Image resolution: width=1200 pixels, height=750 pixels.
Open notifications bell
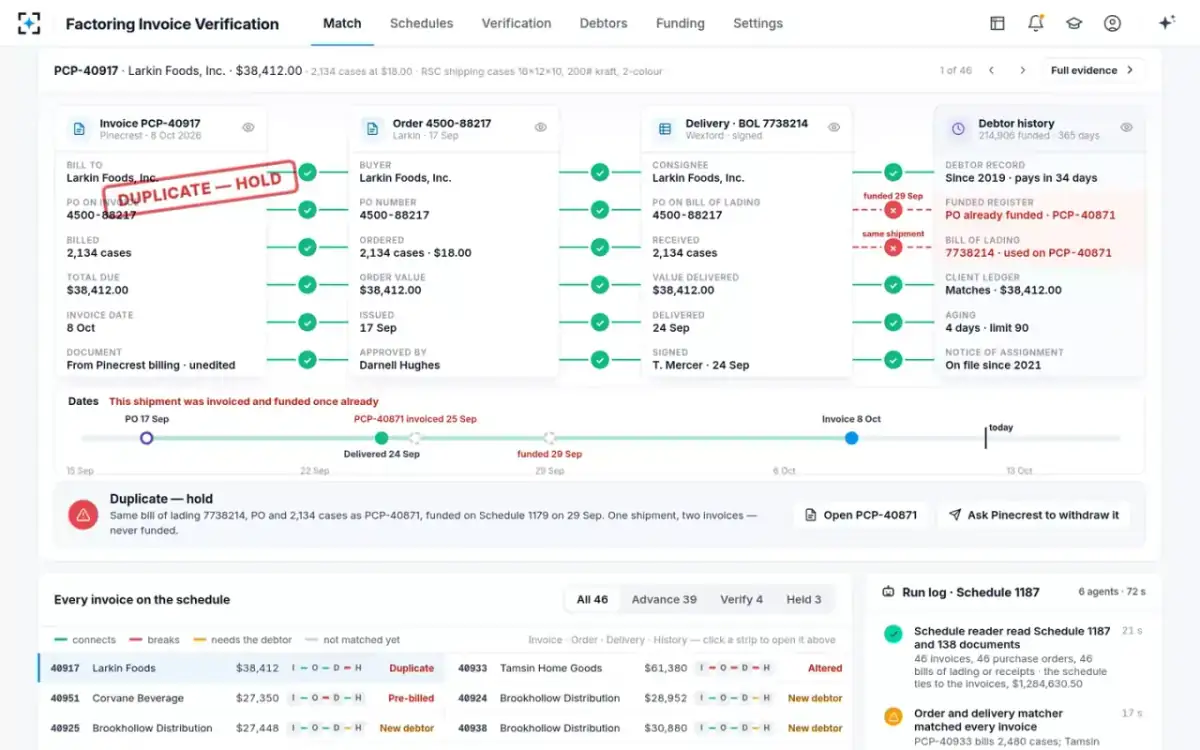(1036, 23)
